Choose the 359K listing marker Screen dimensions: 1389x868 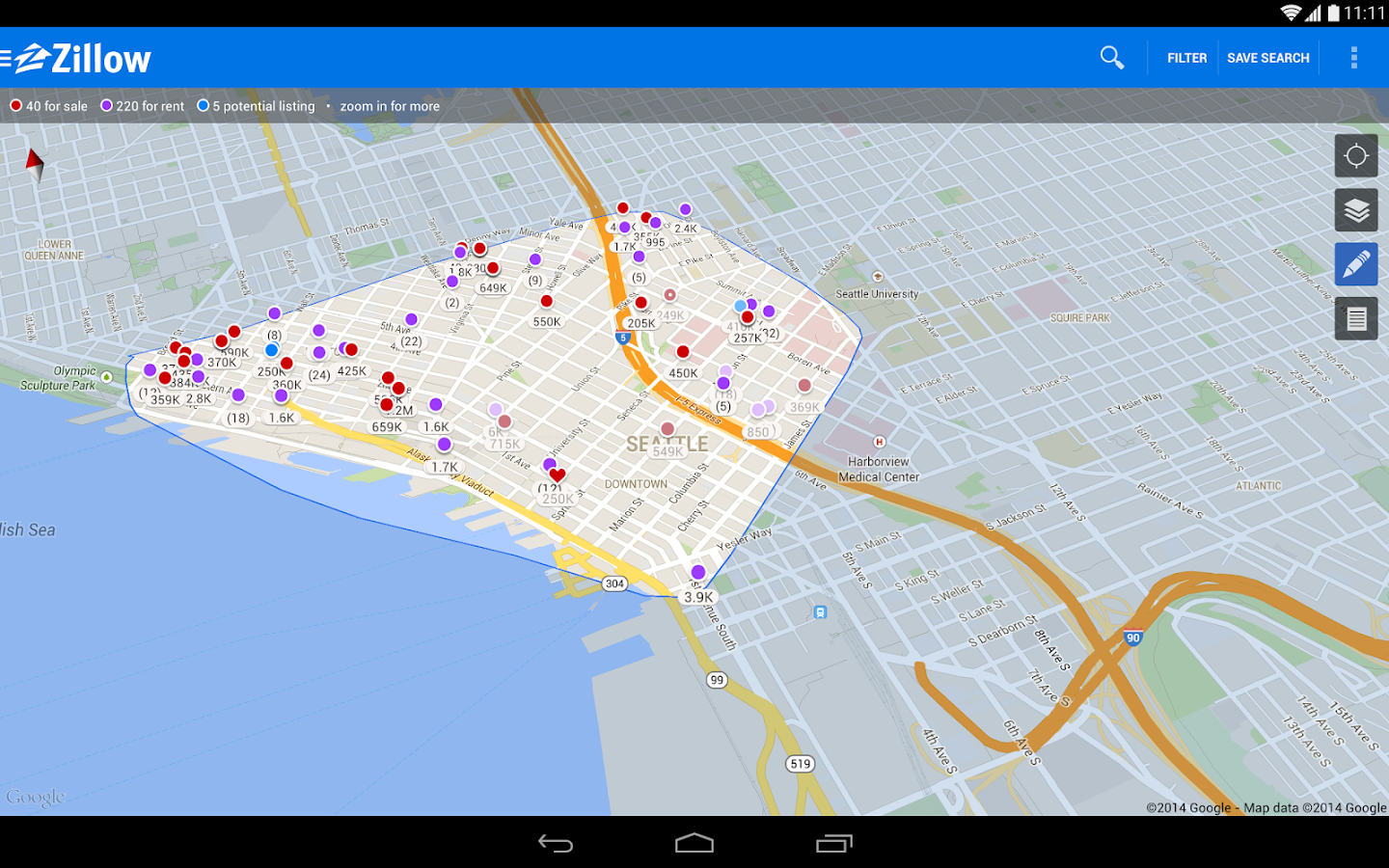(165, 399)
